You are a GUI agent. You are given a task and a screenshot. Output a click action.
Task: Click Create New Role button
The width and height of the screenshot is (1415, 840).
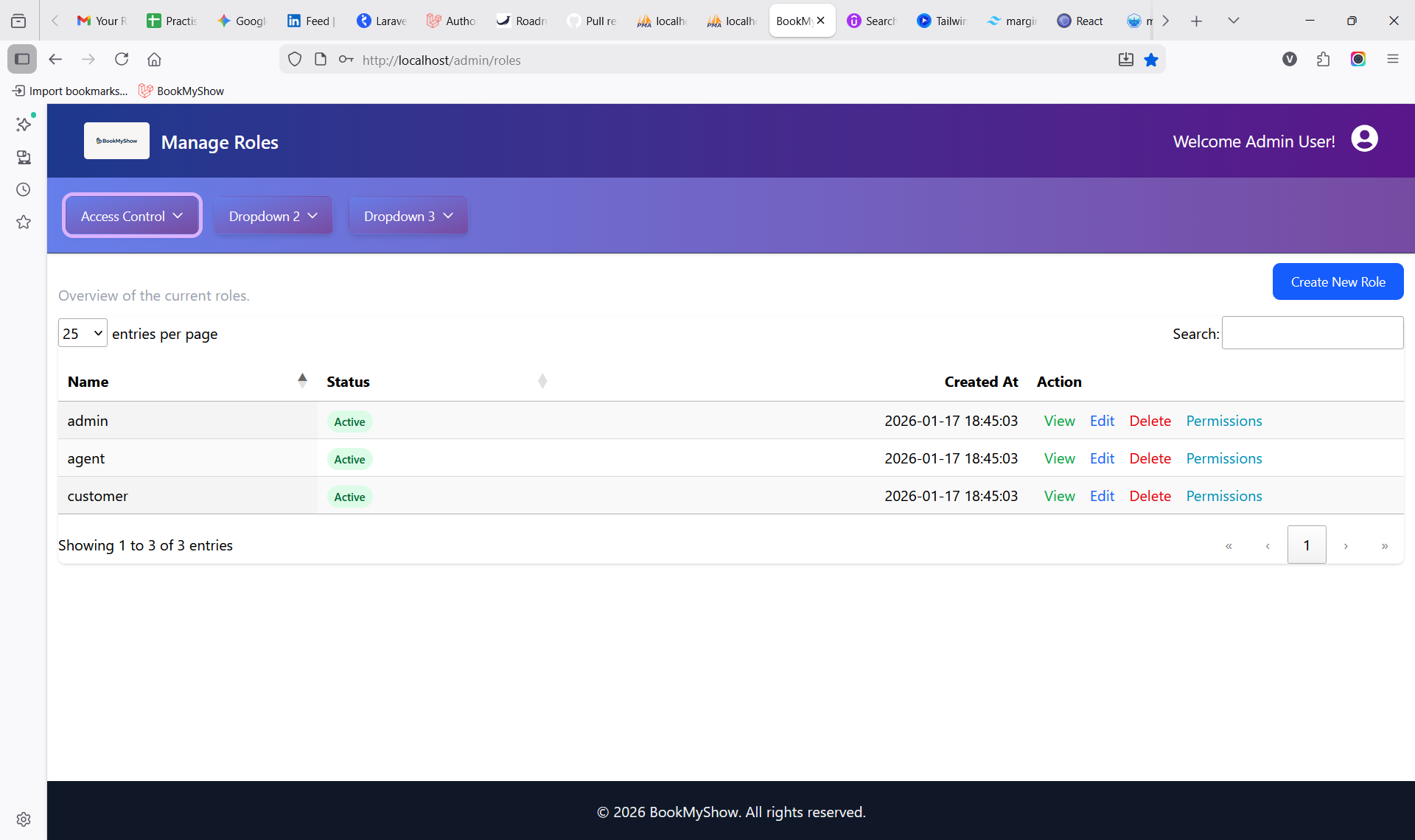(x=1338, y=281)
